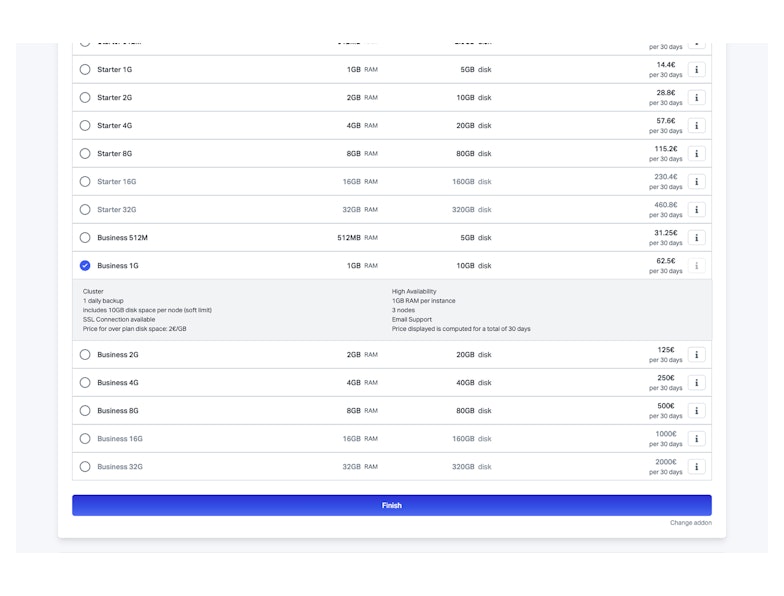Screen dimensions: 784x596
Task: Click info button on Starter 4G row
Action: click(x=697, y=126)
